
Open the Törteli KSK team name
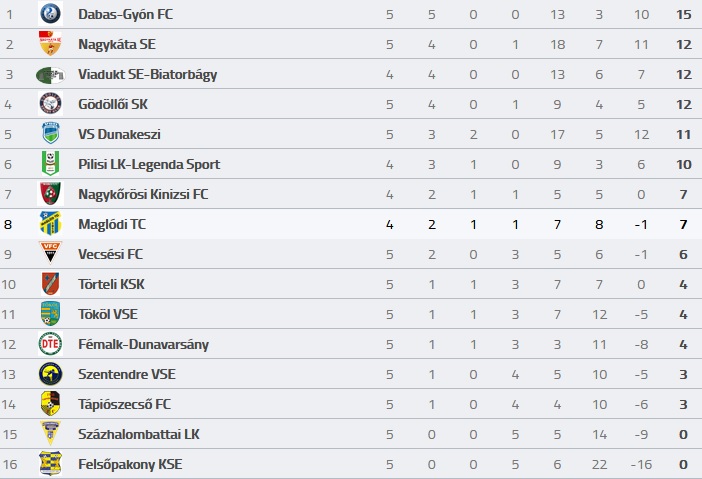(111, 284)
